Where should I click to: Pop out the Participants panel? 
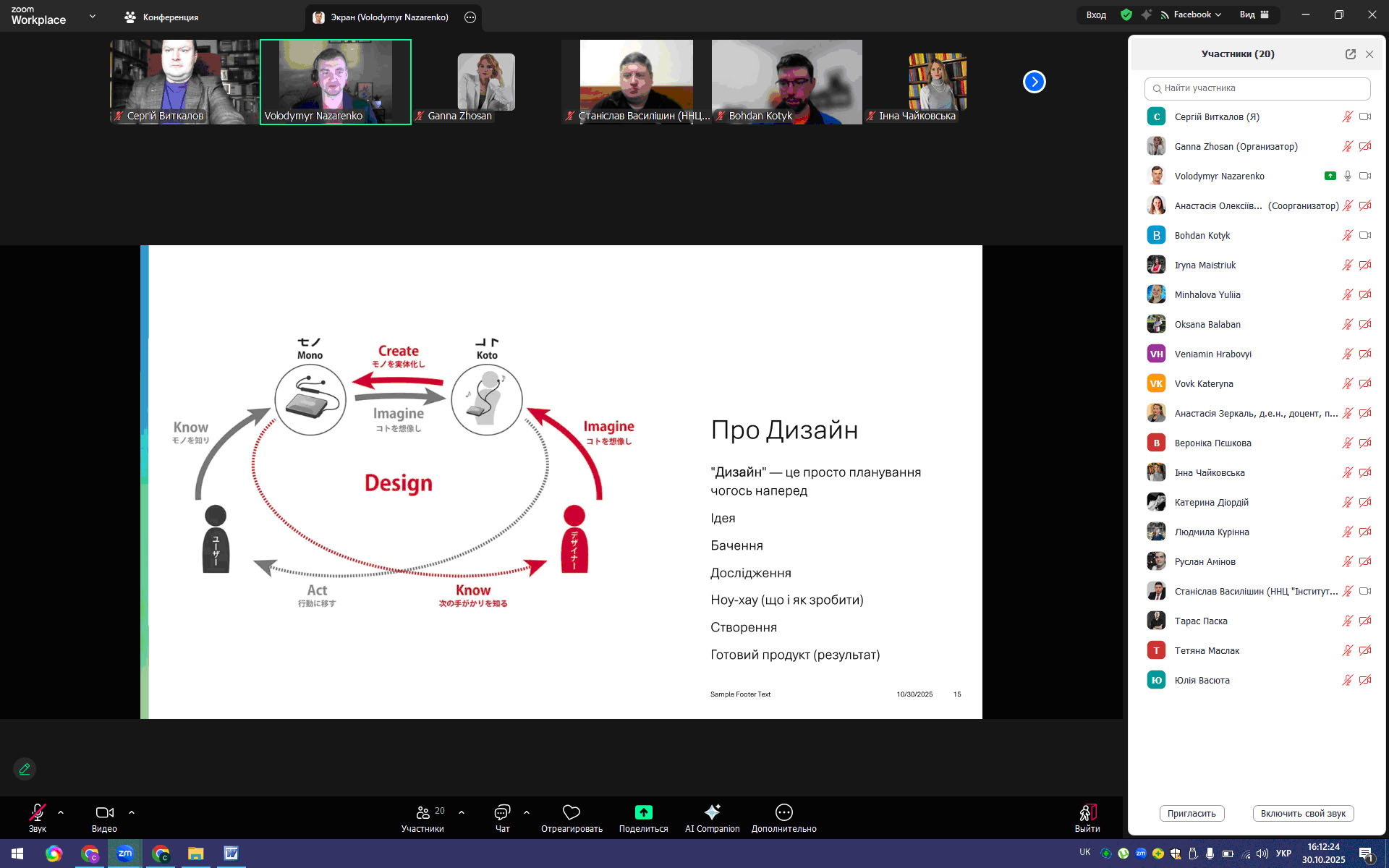click(1350, 54)
